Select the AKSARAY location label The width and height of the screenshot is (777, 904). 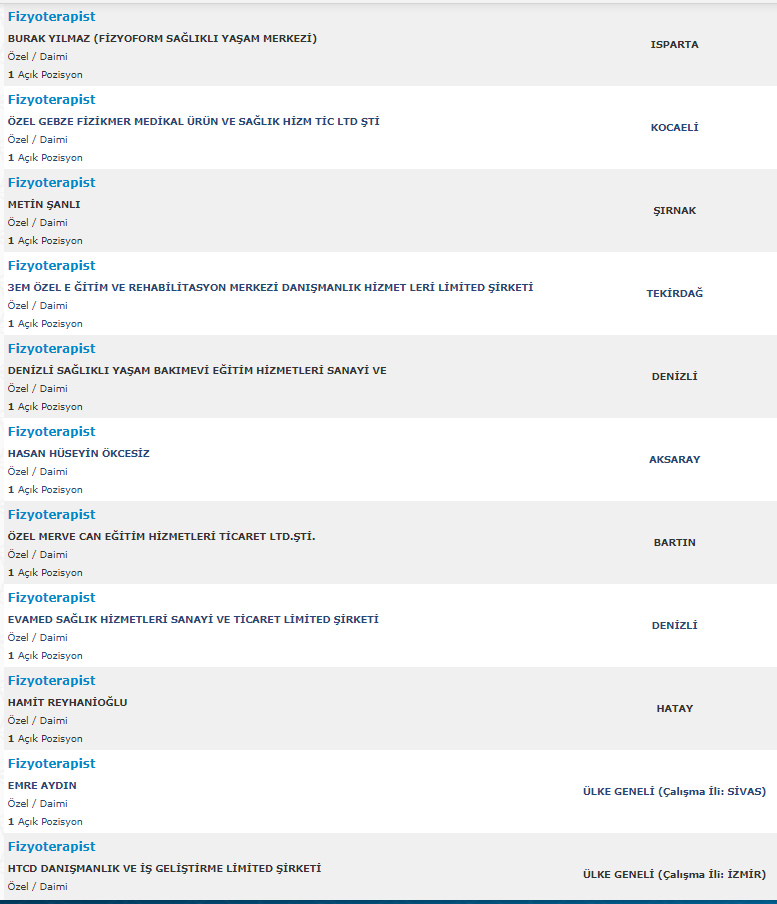point(674,459)
